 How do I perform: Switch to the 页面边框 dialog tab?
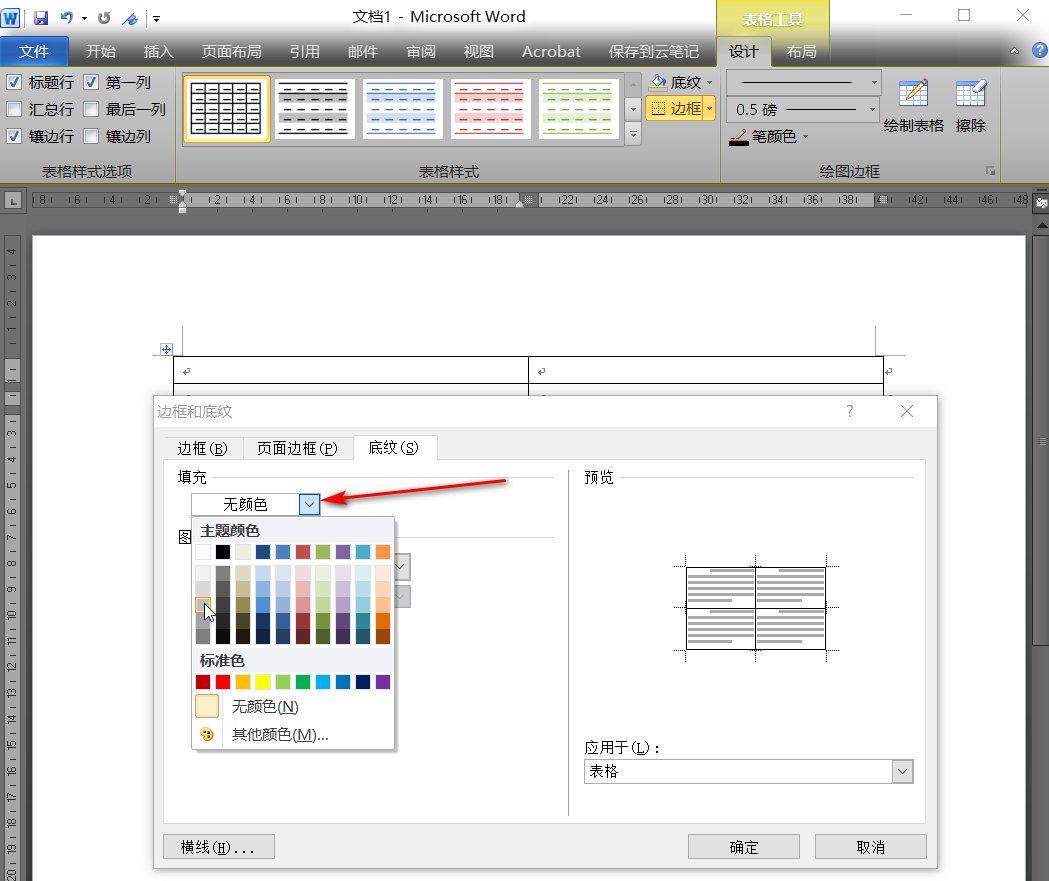tap(298, 448)
